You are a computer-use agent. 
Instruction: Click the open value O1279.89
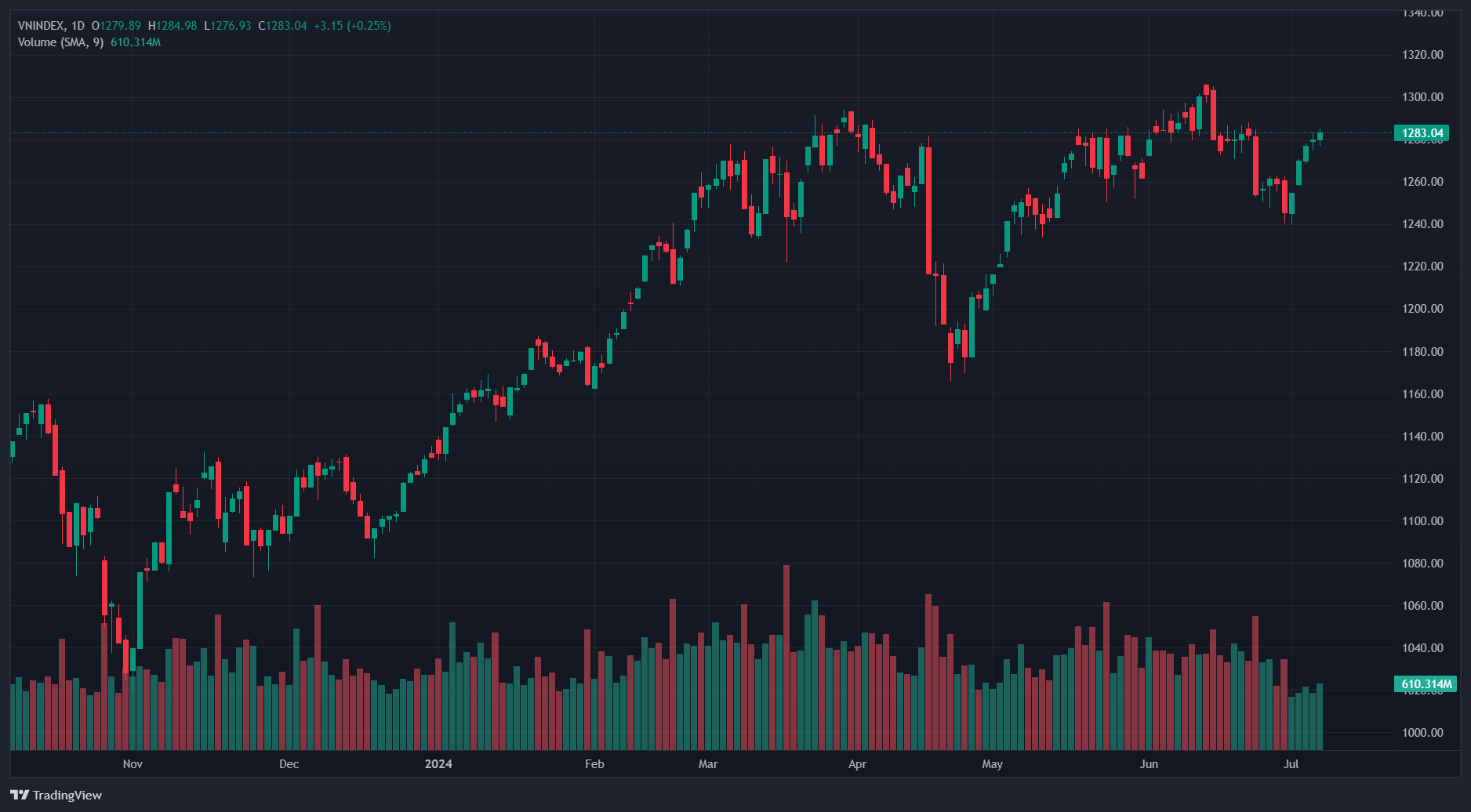tap(116, 26)
